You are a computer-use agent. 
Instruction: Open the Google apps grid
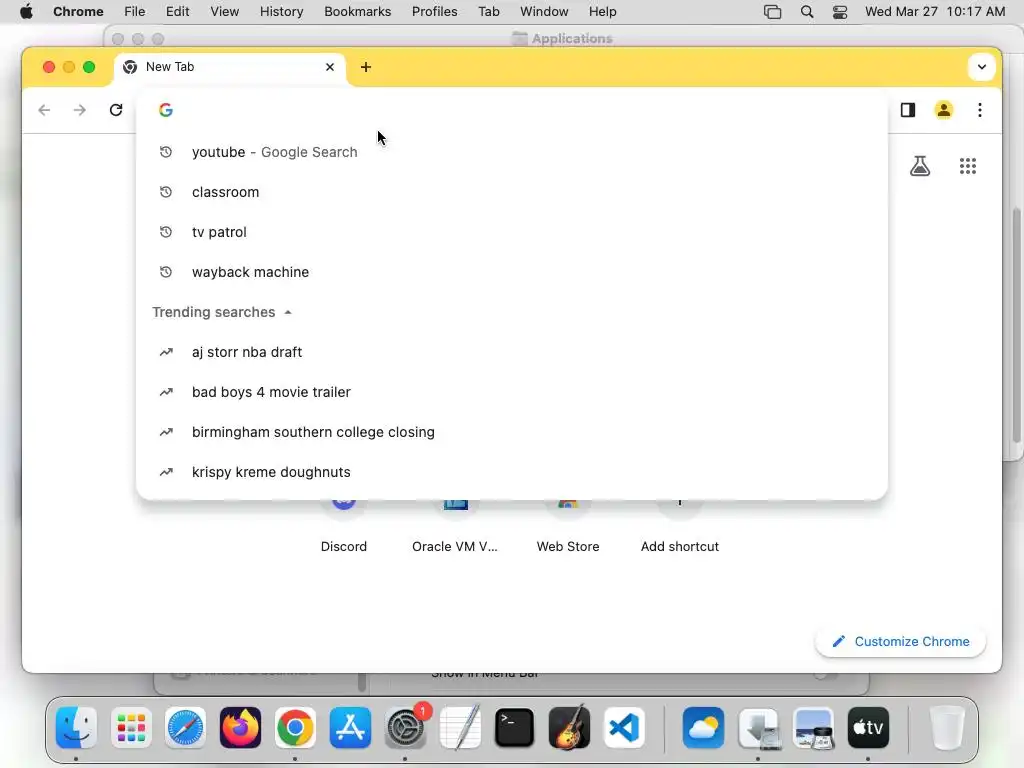[968, 166]
